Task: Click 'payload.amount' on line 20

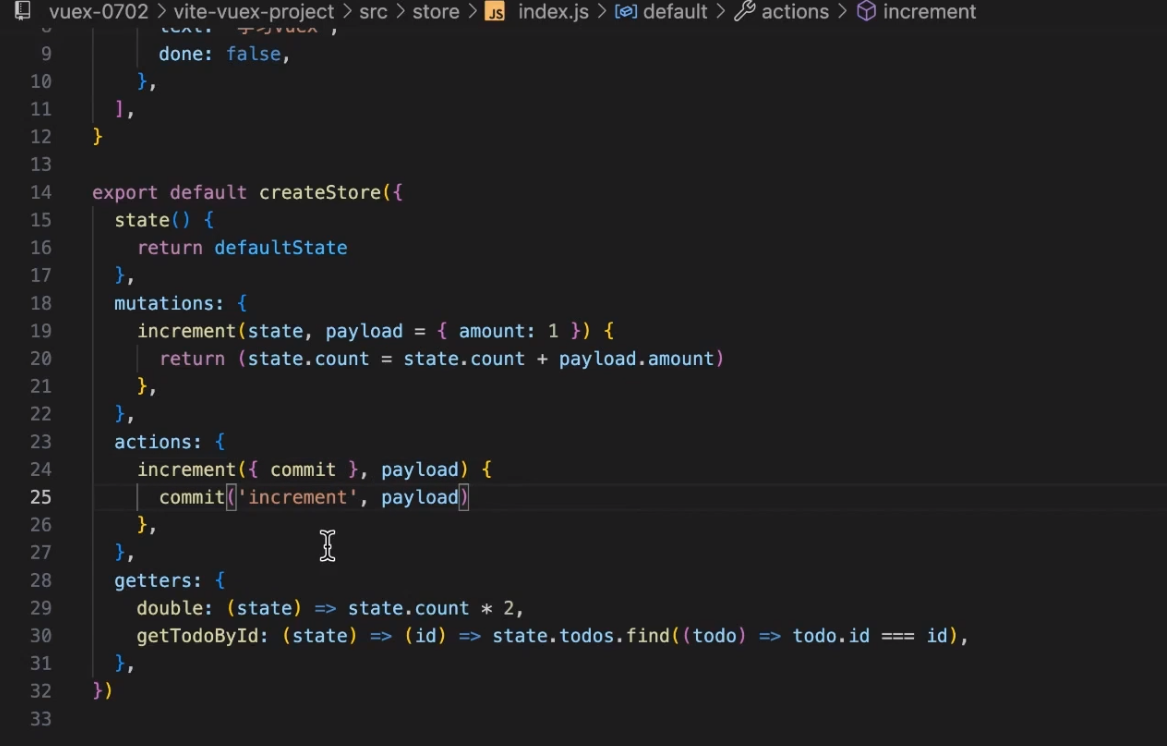Action: point(636,358)
